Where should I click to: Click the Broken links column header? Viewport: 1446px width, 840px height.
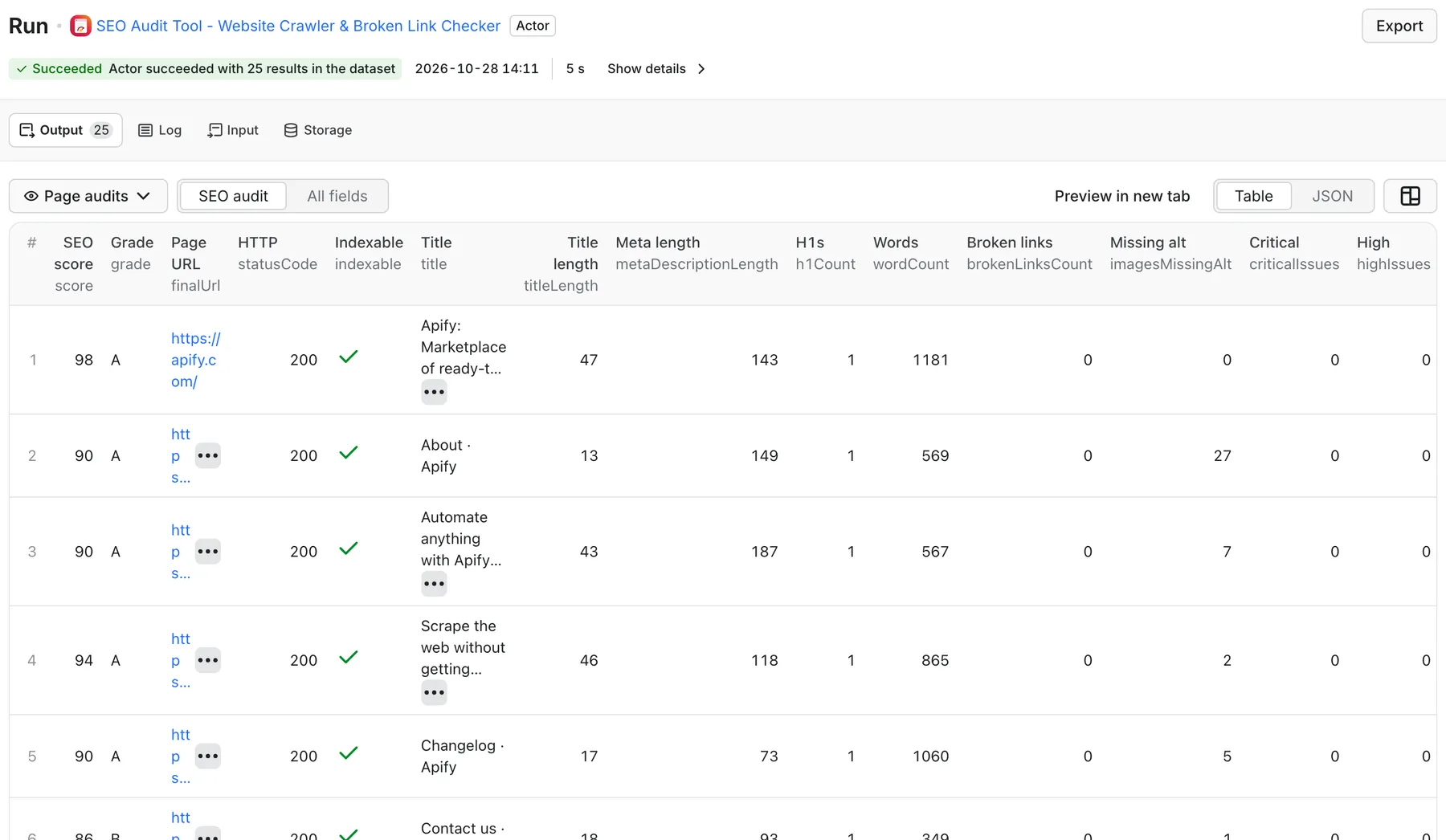[x=1029, y=253]
